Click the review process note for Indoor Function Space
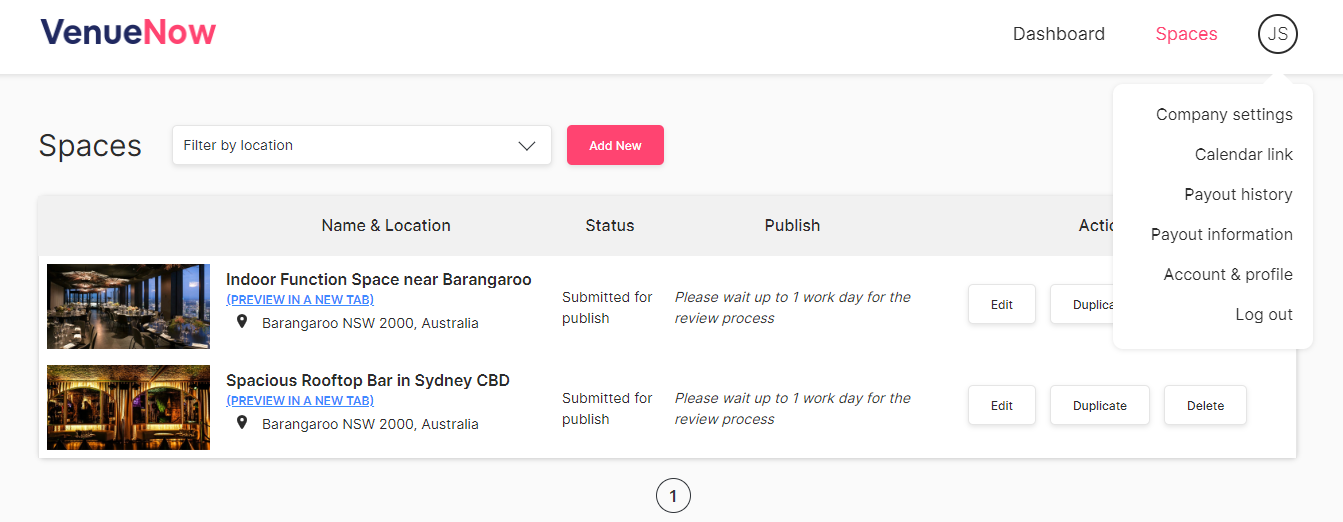This screenshot has height=522, width=1343. pos(793,307)
